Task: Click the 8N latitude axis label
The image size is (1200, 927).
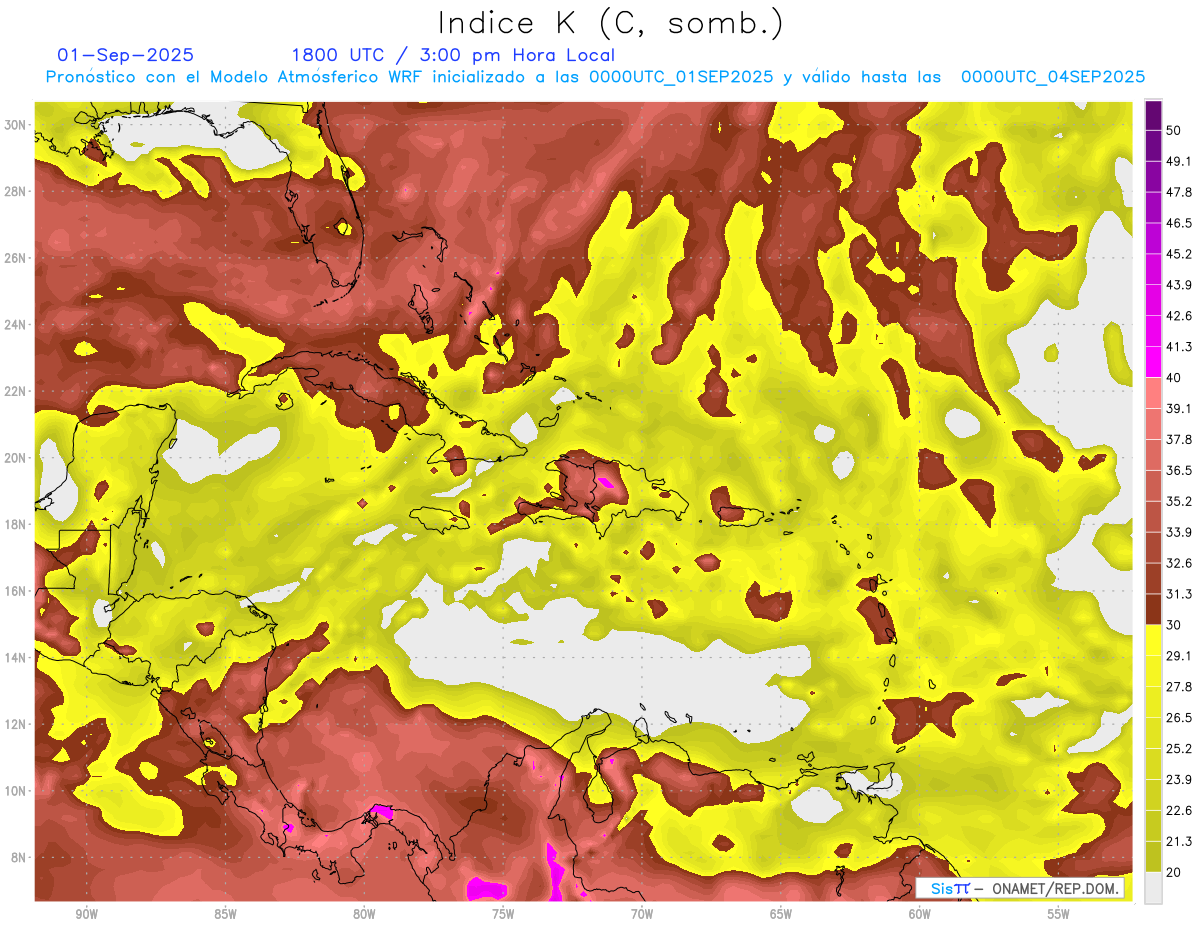Action: [x=19, y=857]
